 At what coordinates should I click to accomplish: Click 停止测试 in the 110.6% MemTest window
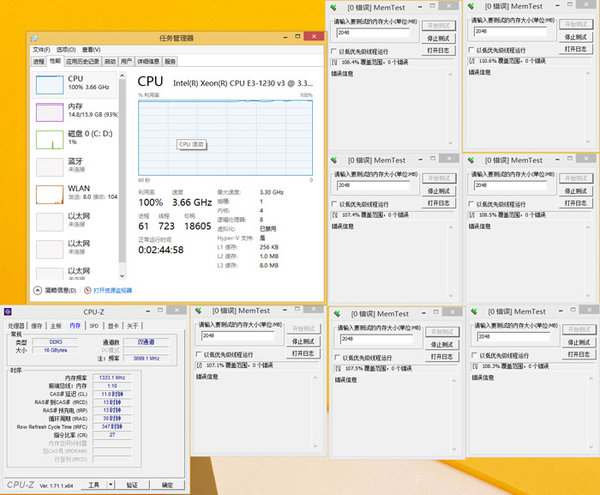point(576,37)
